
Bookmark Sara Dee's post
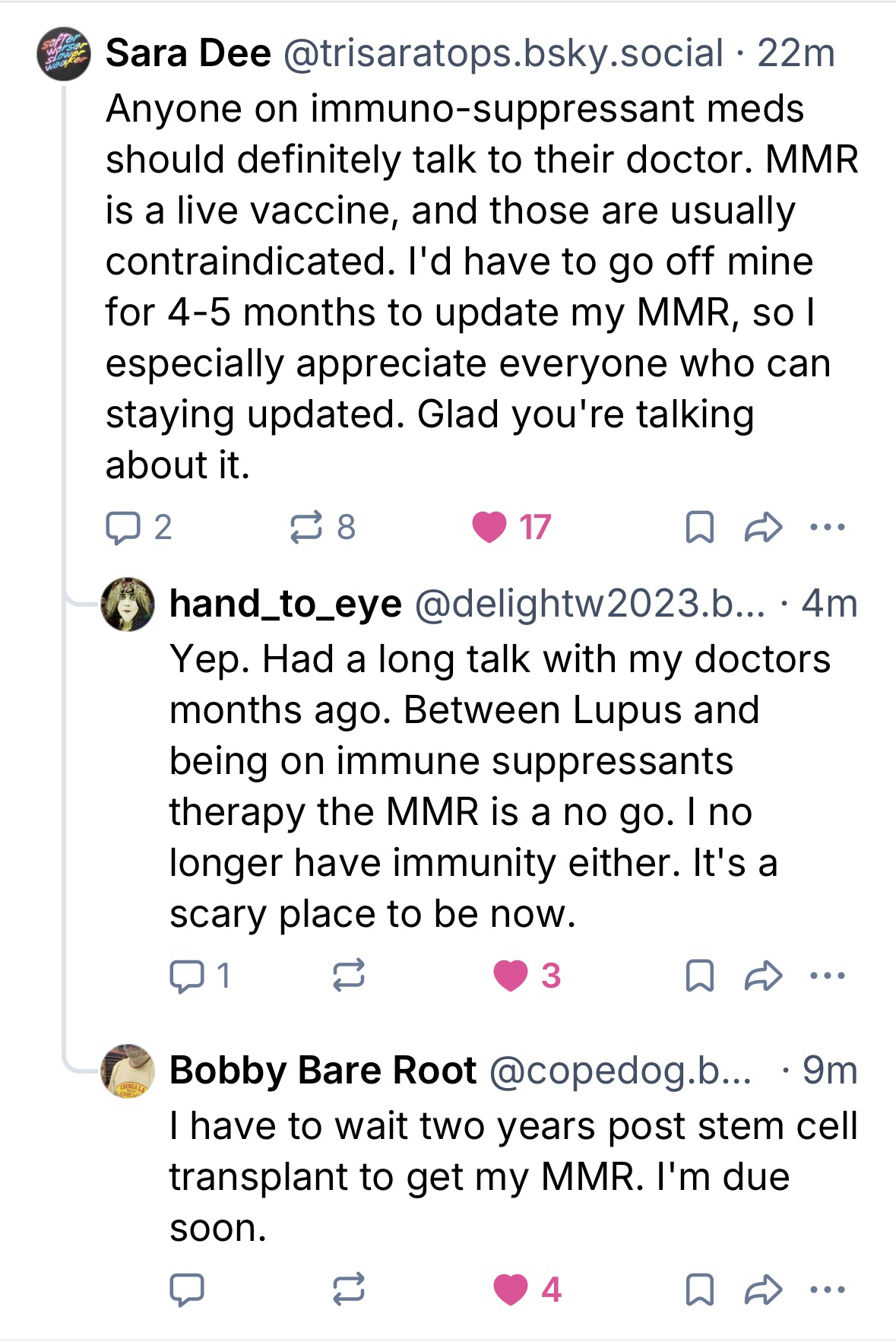pyautogui.click(x=699, y=527)
